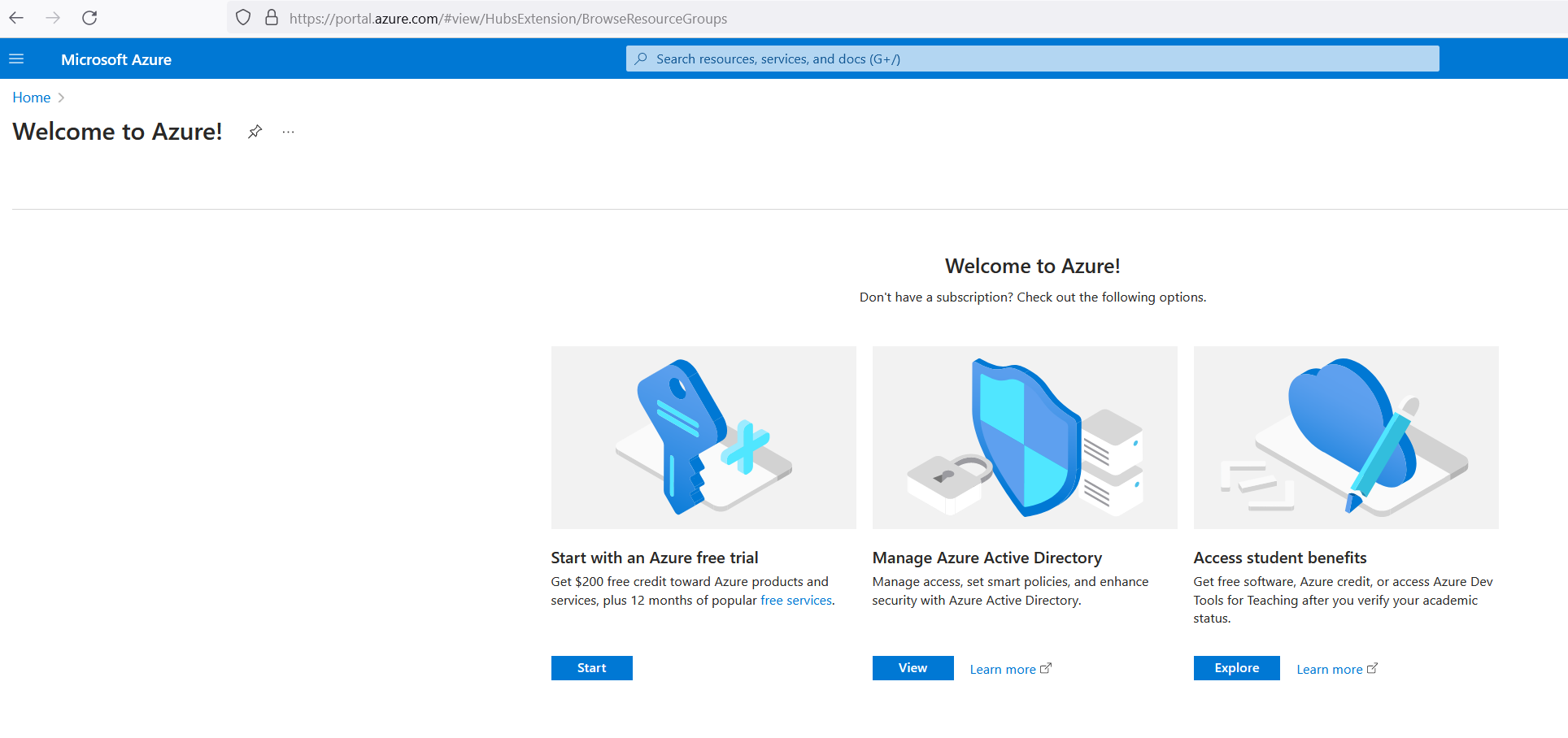This screenshot has height=738, width=1568.
Task: Pin the Welcome to Azure page
Action: 255,132
